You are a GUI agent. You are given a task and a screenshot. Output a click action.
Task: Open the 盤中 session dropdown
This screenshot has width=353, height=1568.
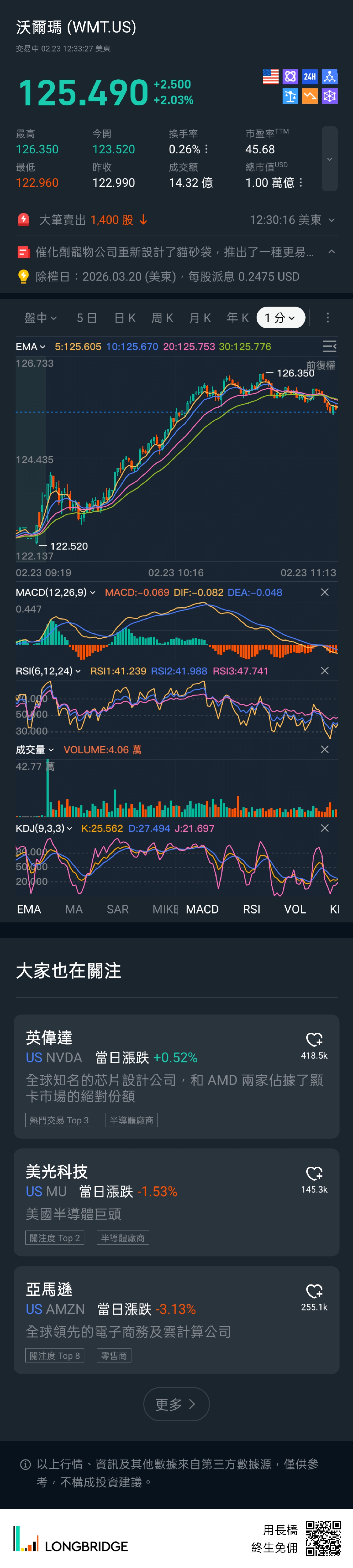coord(40,318)
